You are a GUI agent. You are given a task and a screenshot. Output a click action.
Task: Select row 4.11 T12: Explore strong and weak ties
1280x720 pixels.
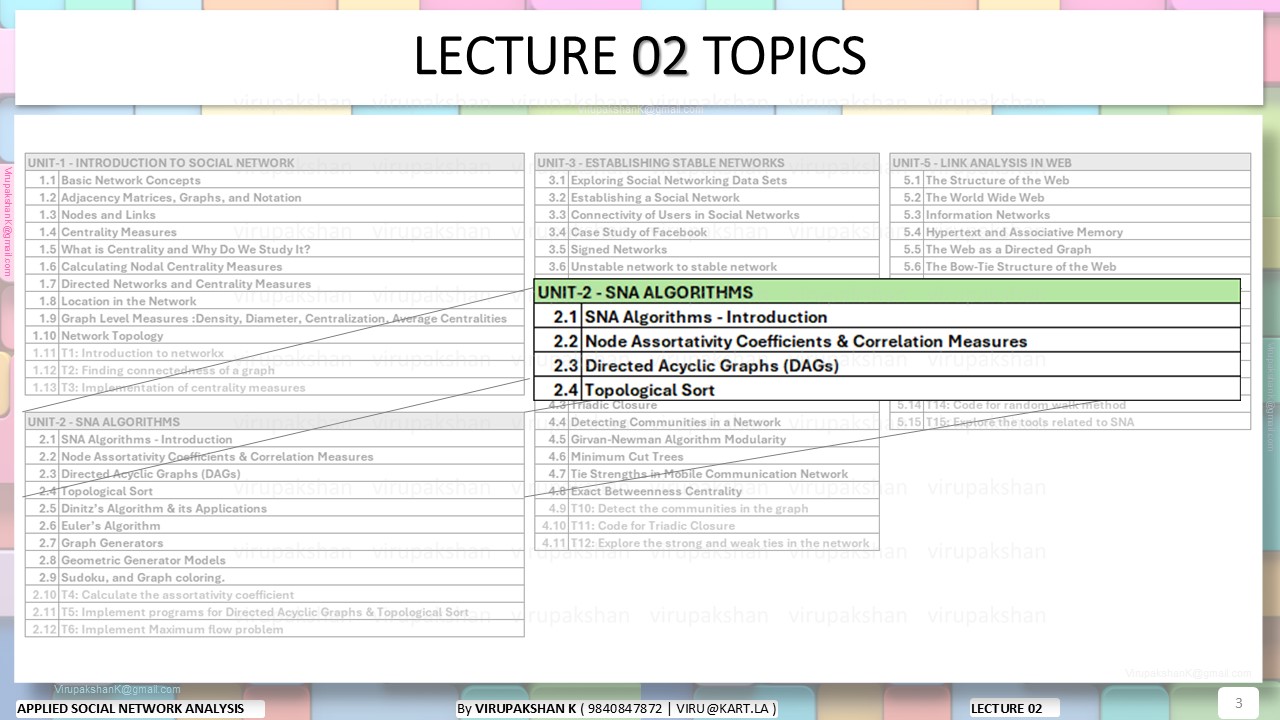(707, 543)
